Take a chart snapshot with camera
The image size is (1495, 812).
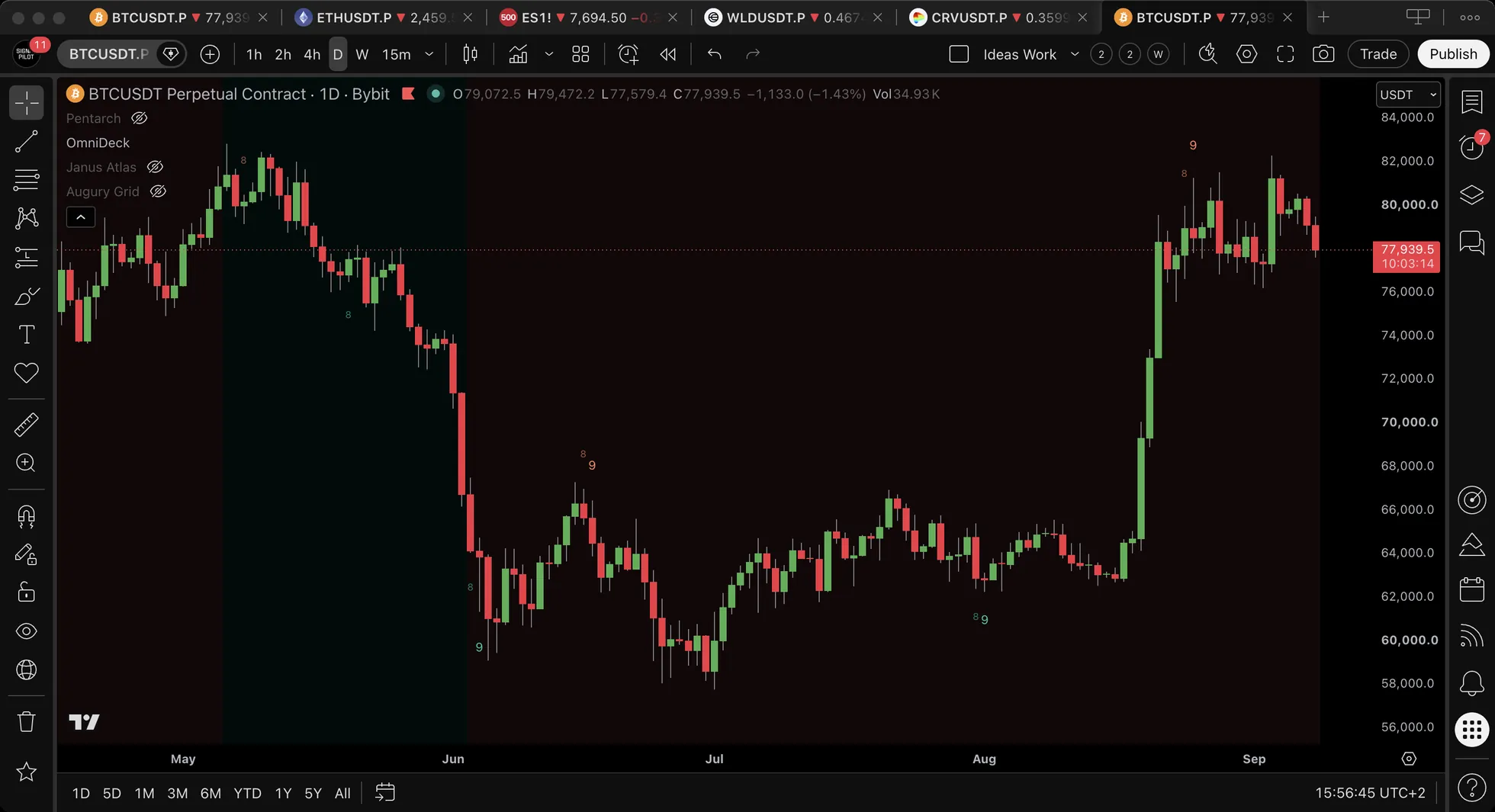click(x=1323, y=54)
